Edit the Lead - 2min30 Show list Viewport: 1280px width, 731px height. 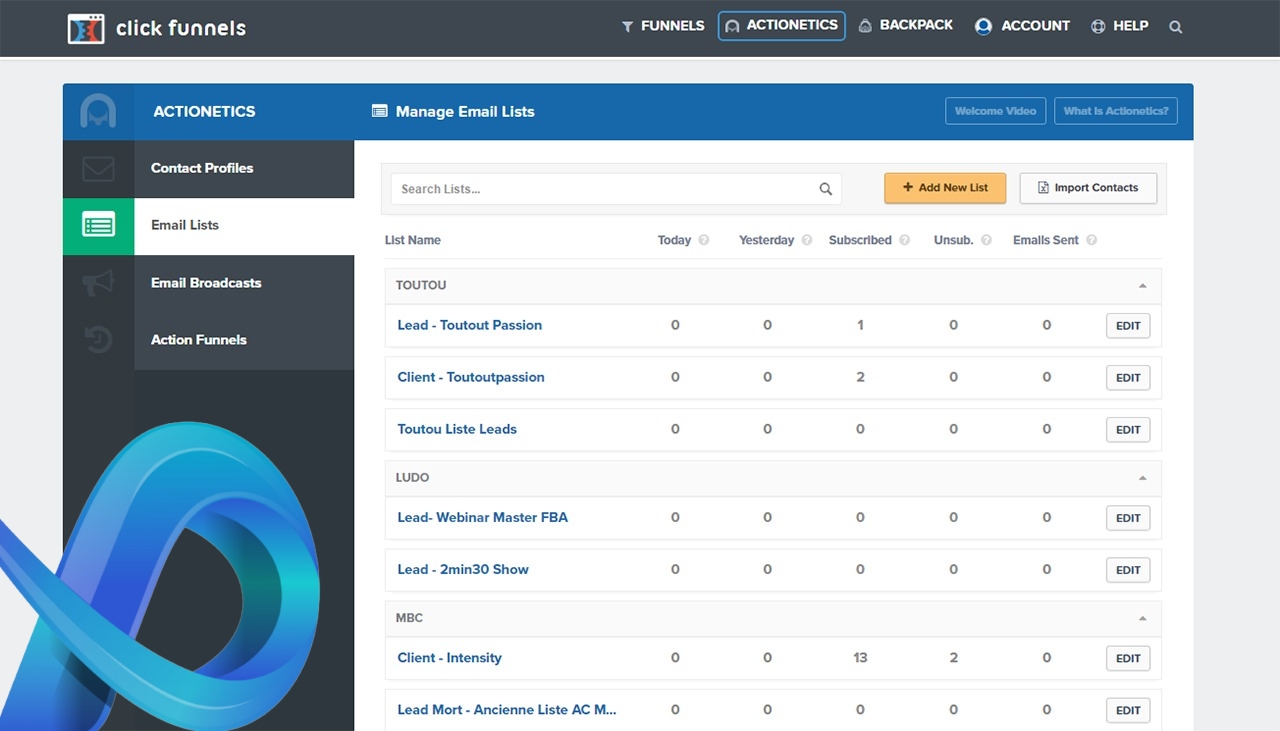click(x=1128, y=570)
